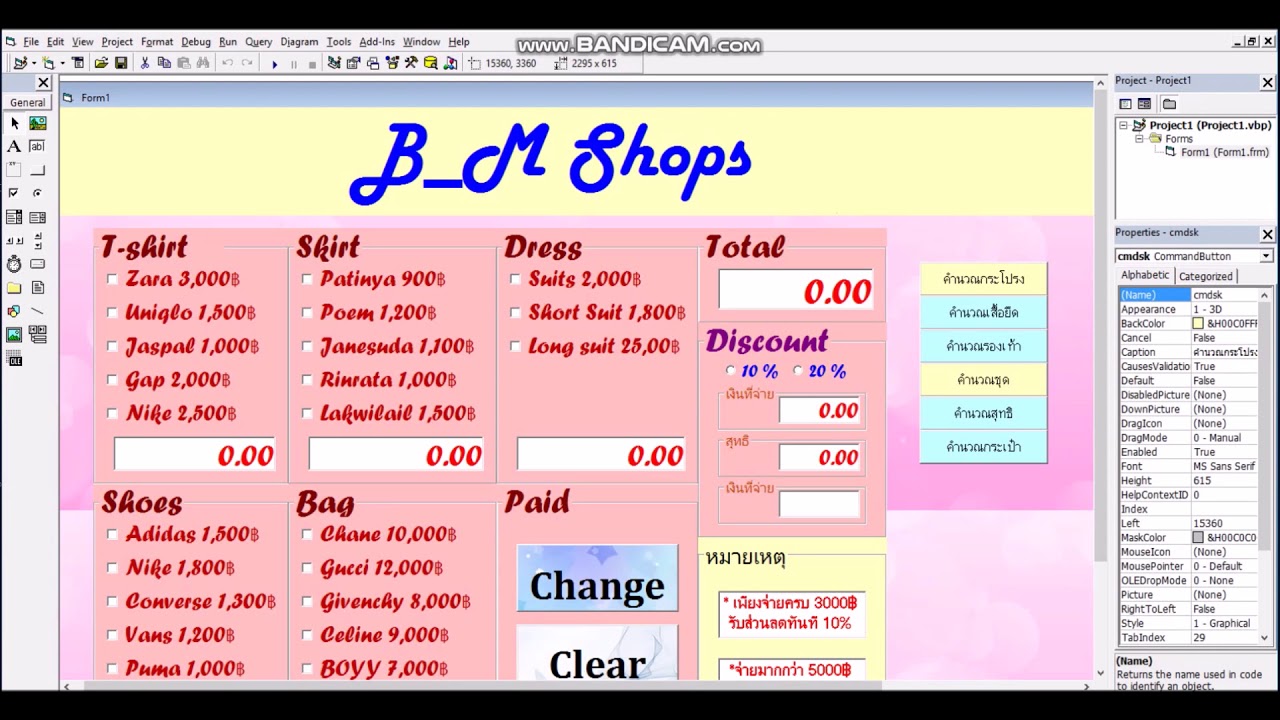The width and height of the screenshot is (1280, 720).
Task: Switch to the Categorized properties tab
Action: (1205, 277)
